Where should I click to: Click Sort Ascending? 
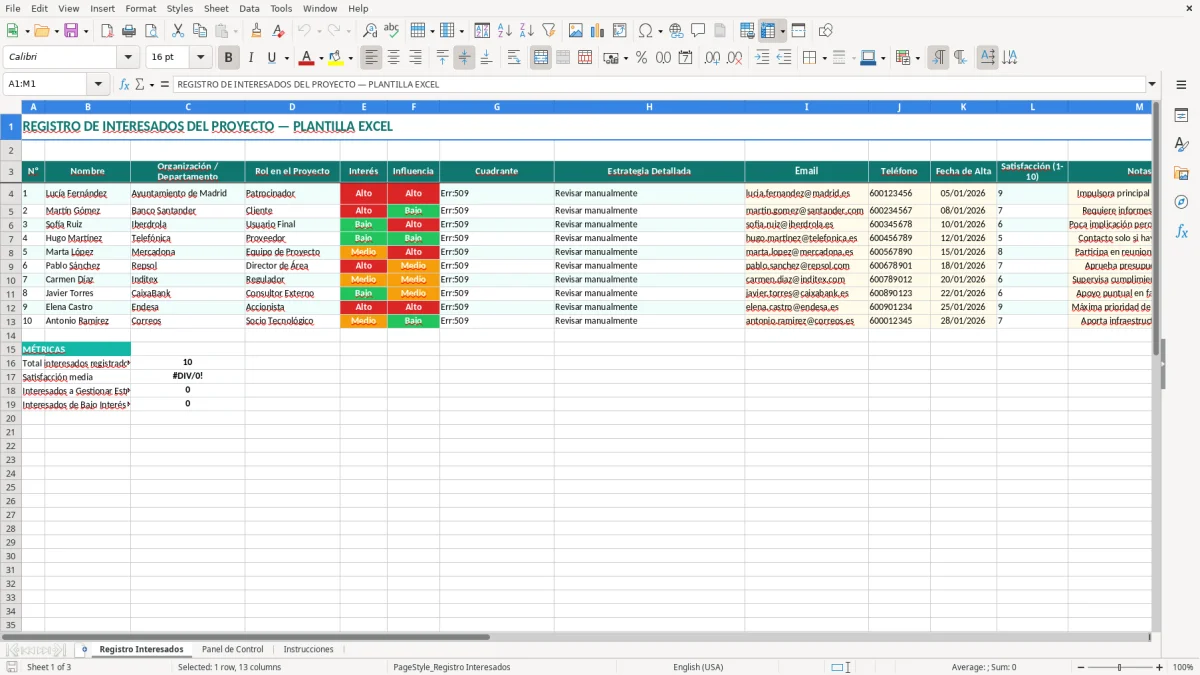(x=504, y=31)
